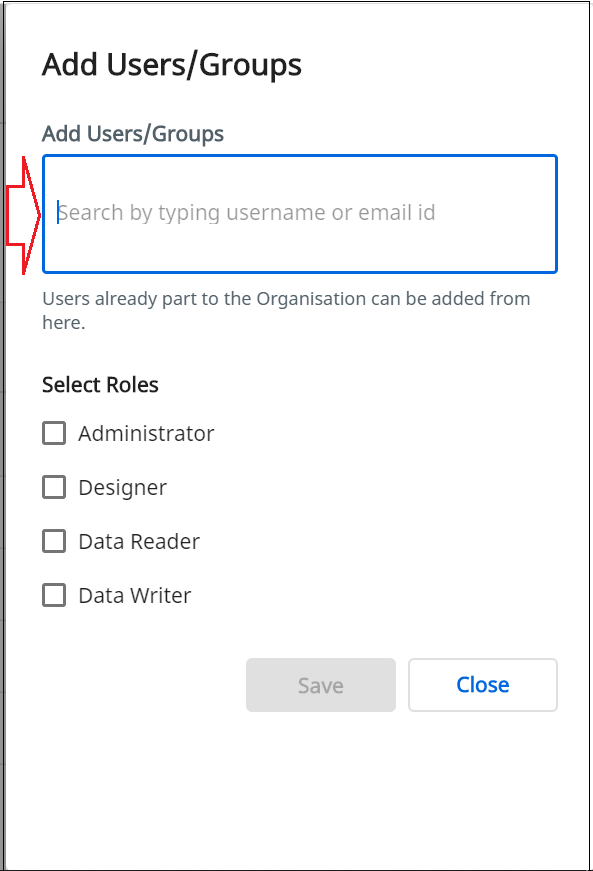Click the Data Writer label text
Viewport: 593px width, 871px height.
point(135,595)
